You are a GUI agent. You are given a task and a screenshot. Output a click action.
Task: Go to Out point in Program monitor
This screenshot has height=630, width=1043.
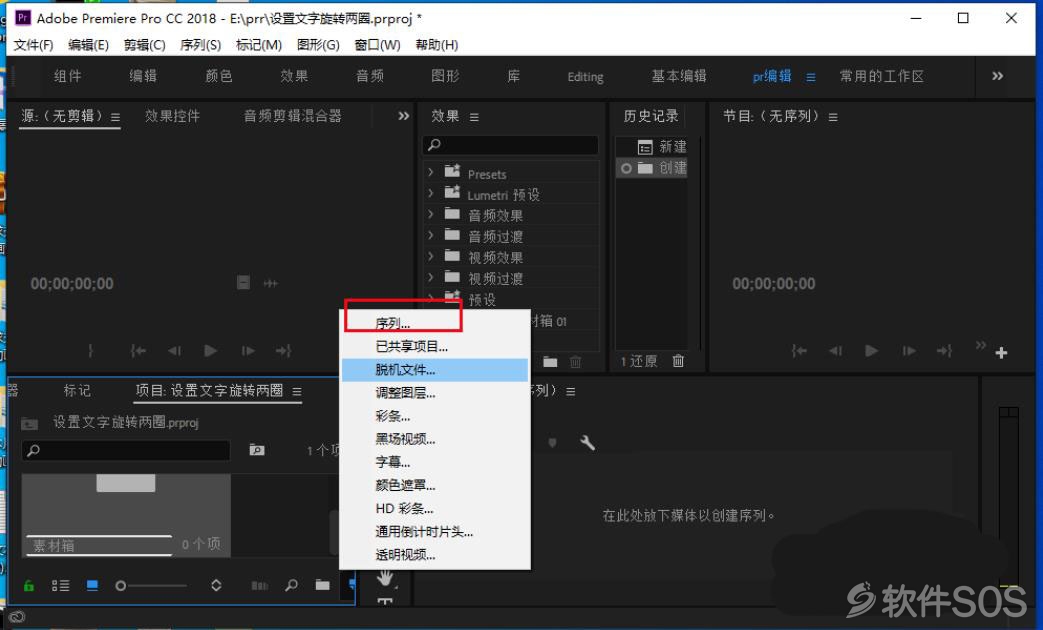point(945,351)
